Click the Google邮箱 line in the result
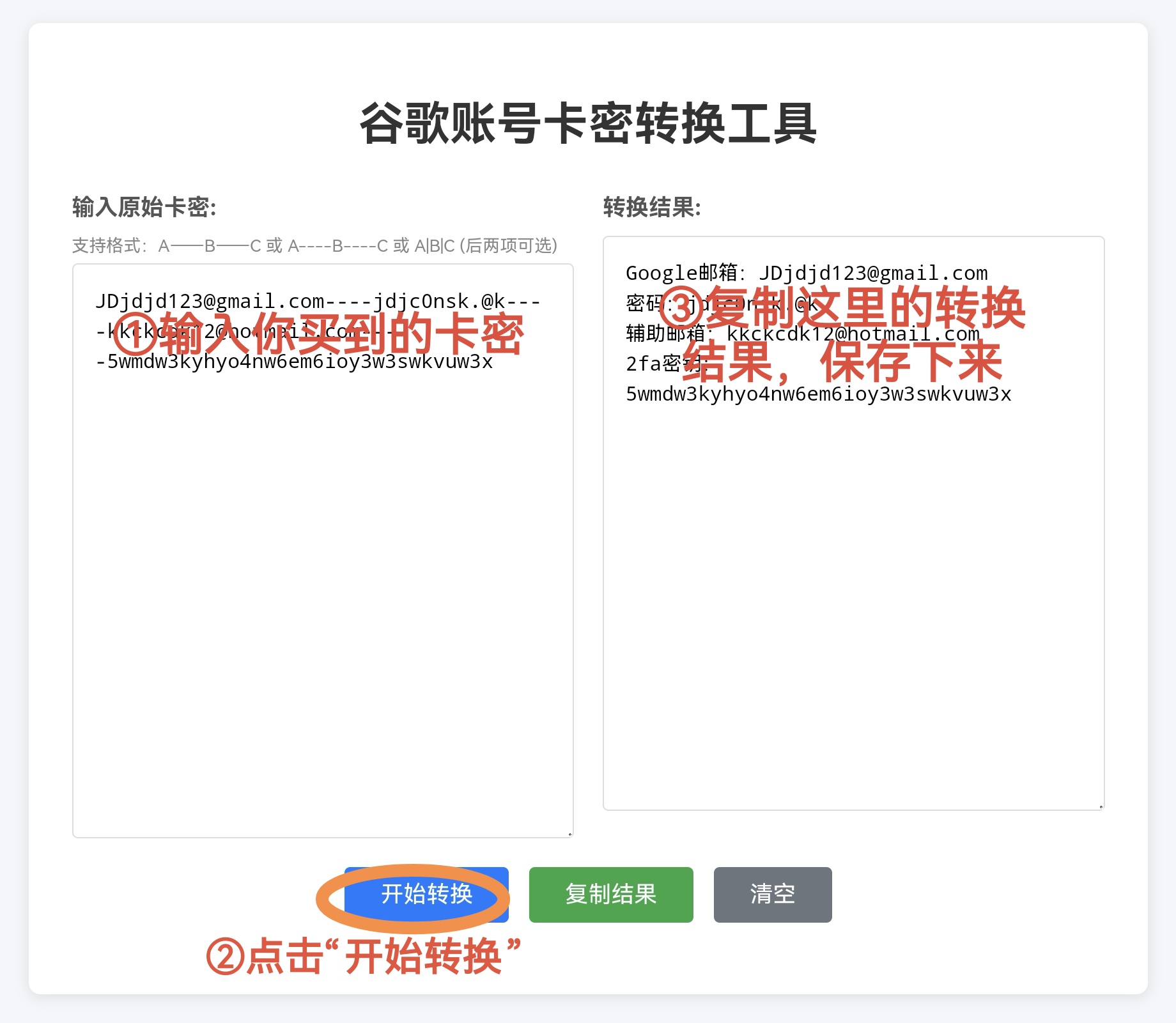 point(807,273)
